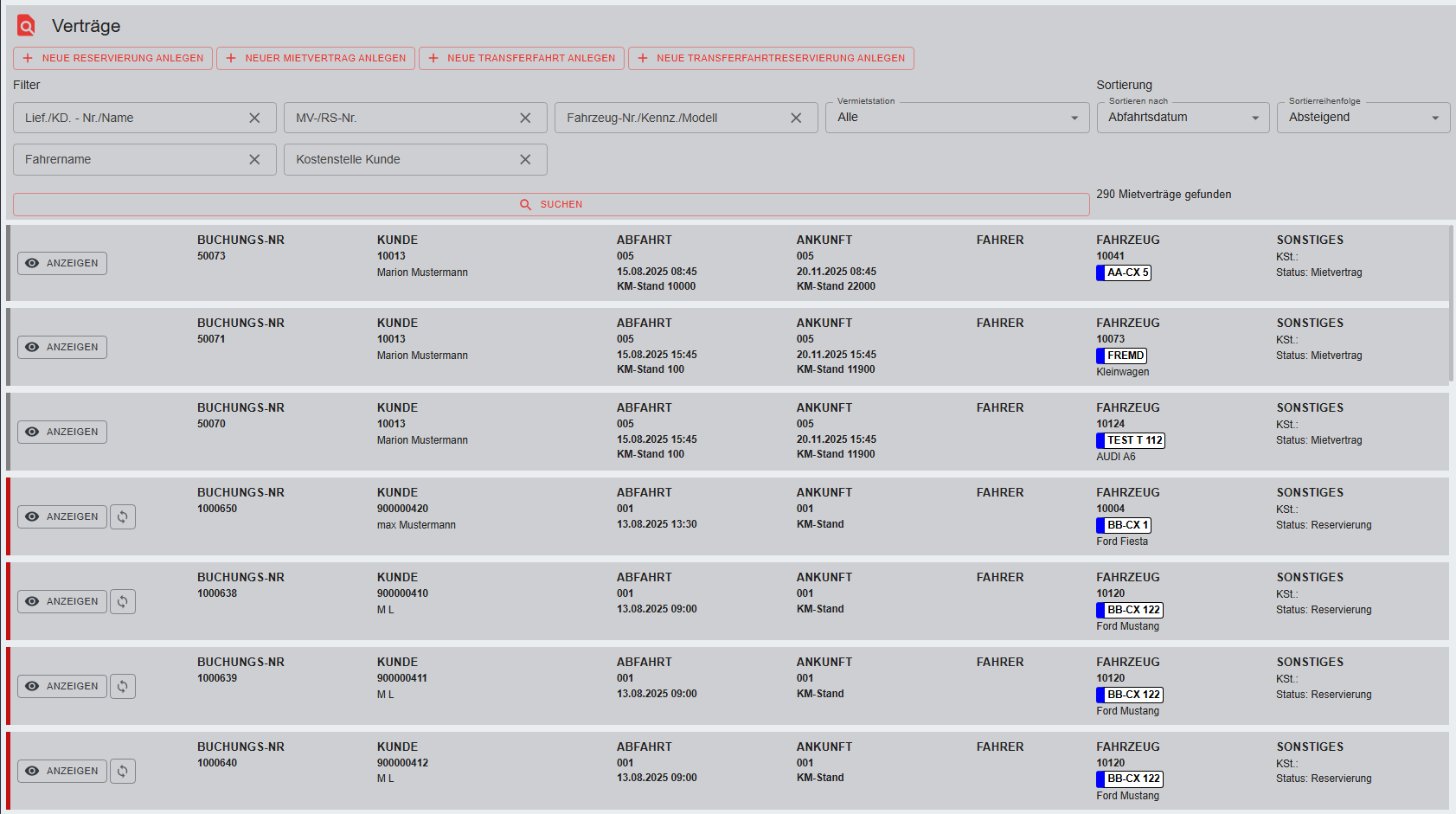The width and height of the screenshot is (1456, 814).
Task: Show booking 50073 via Anzeigen
Action: (62, 263)
